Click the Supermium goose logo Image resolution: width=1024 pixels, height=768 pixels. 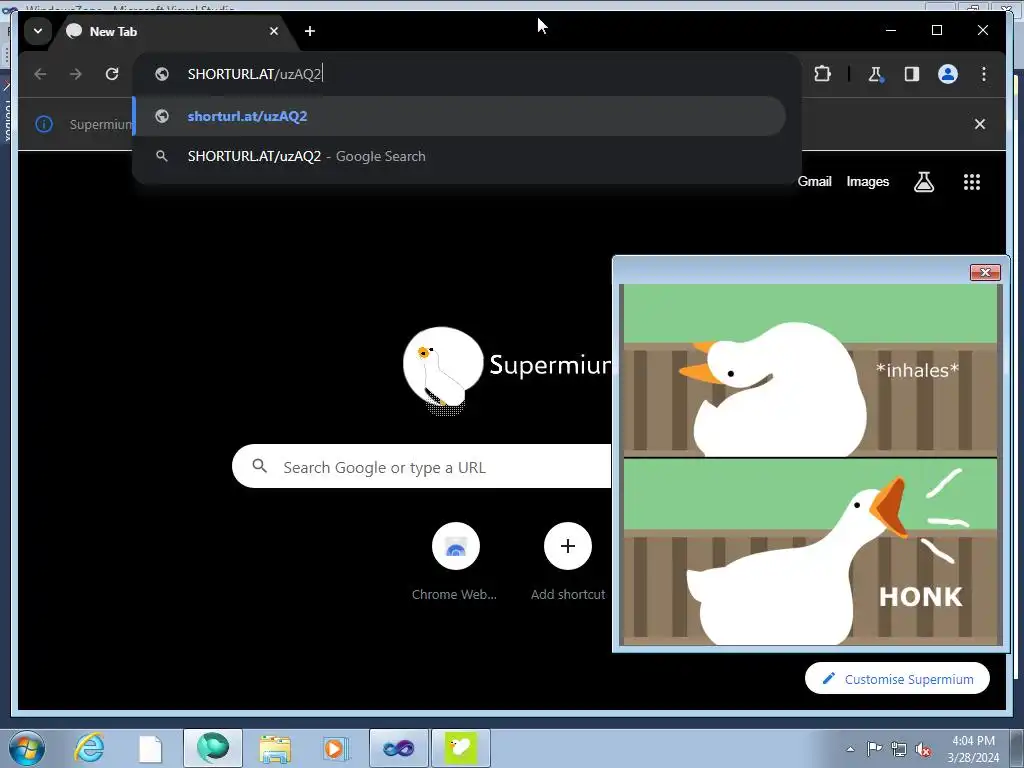442,369
